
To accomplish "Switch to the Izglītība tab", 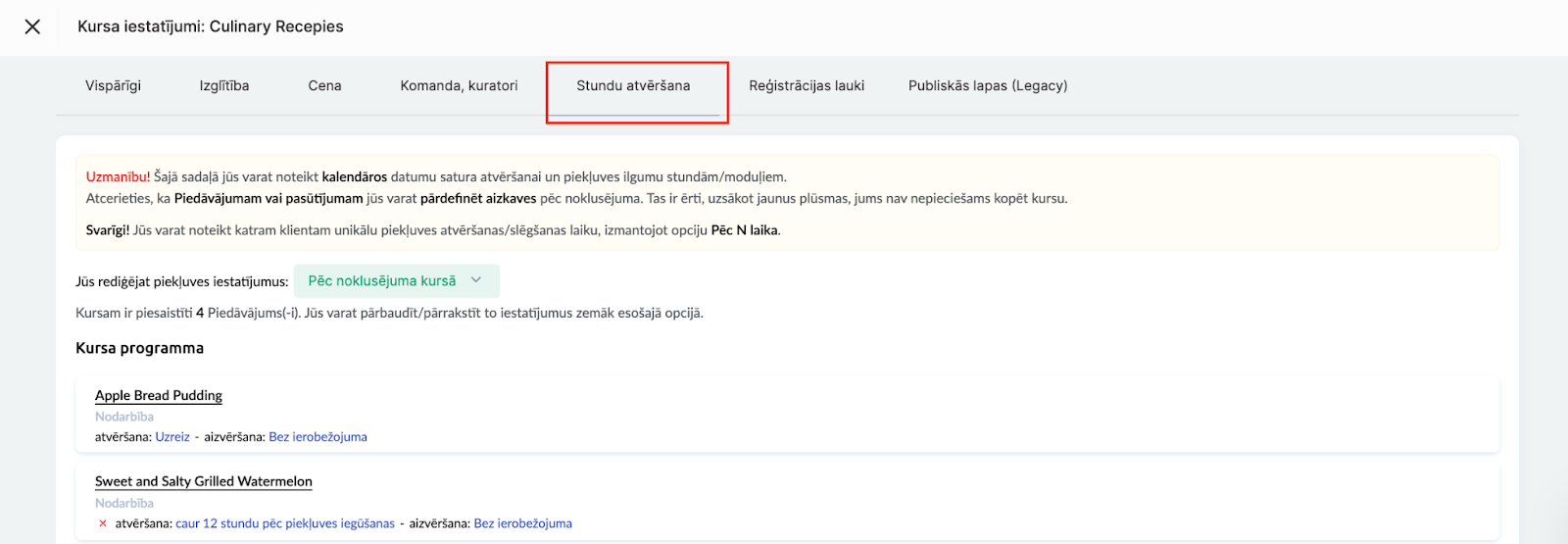I will (224, 86).
